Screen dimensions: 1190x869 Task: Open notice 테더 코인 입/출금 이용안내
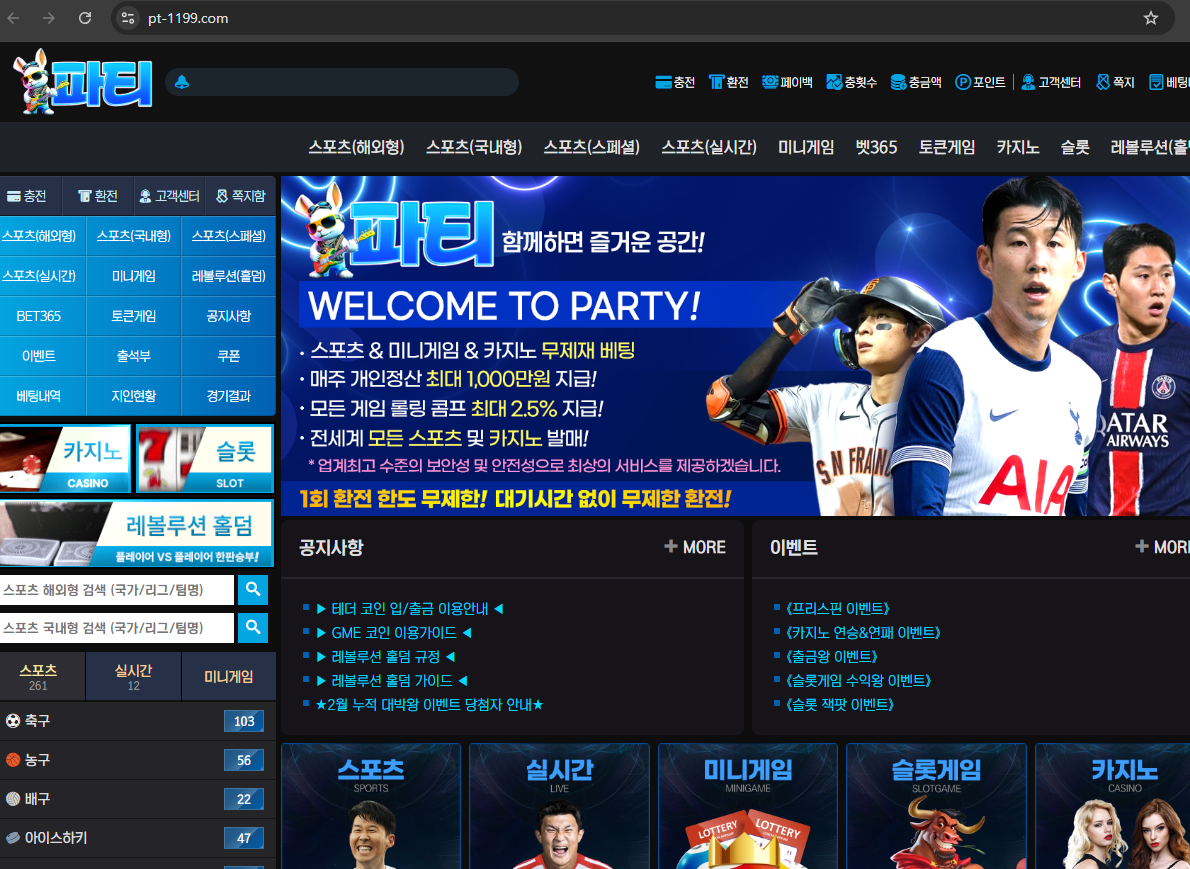click(x=410, y=609)
